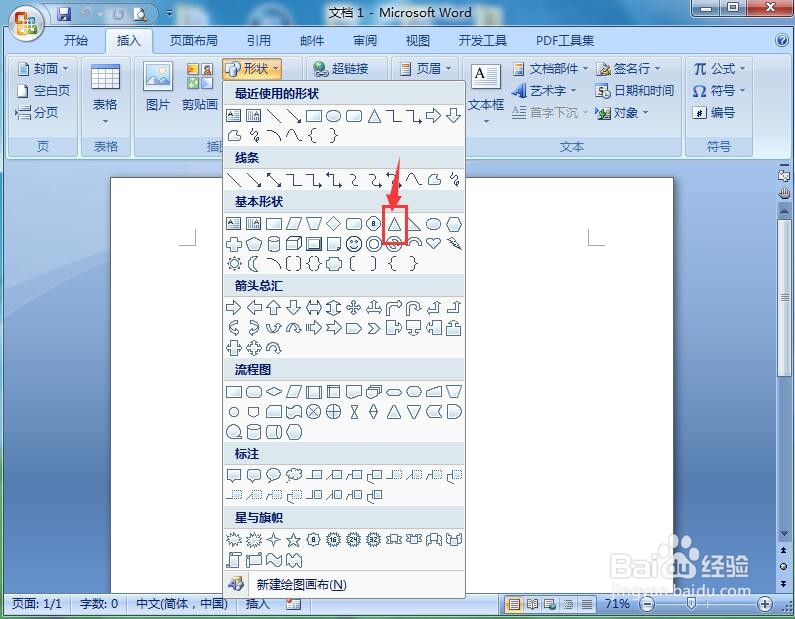795x619 pixels.
Task: Choose the smiley face shape
Action: pyautogui.click(x=354, y=244)
